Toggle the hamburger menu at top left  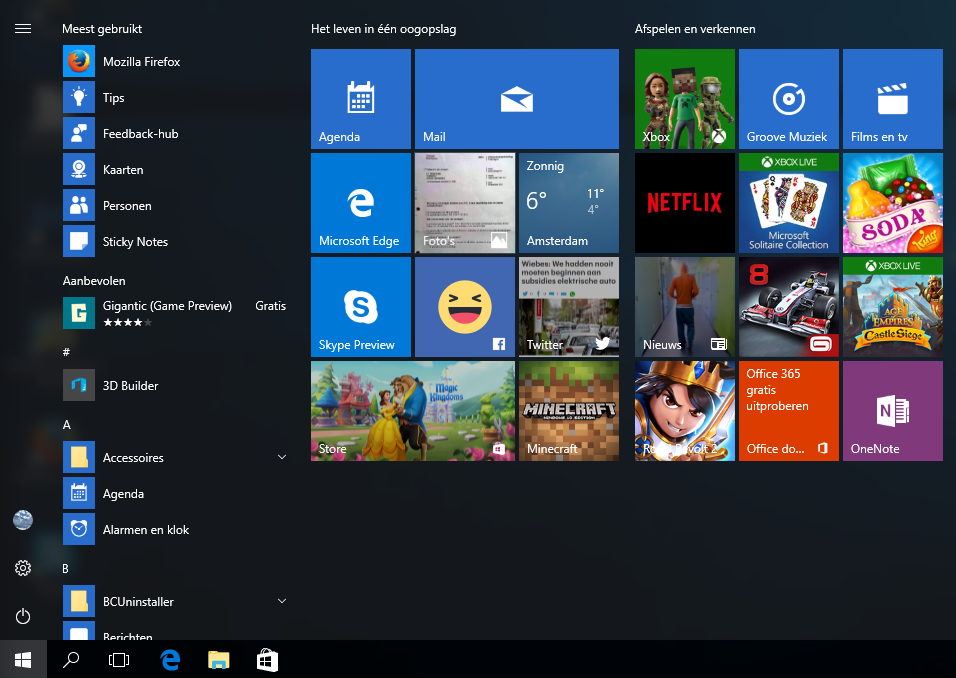(x=23, y=28)
